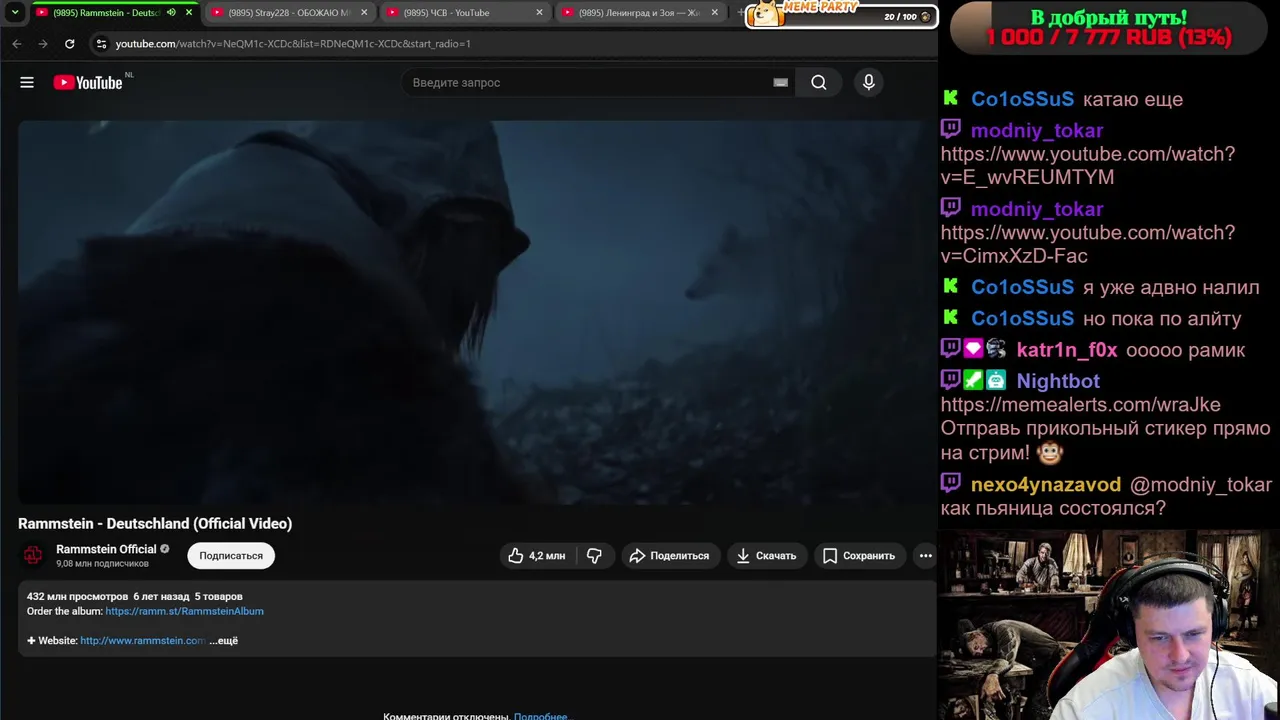This screenshot has width=1280, height=720.
Task: Go to the YouTube home logo
Action: click(88, 83)
